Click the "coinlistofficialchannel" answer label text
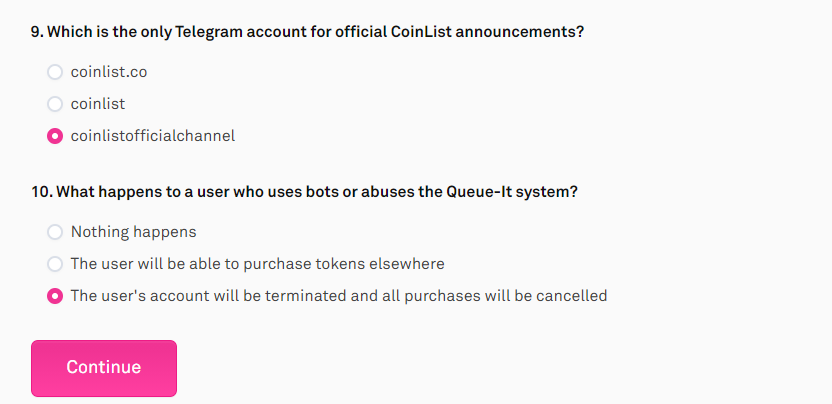This screenshot has width=832, height=404. (153, 136)
